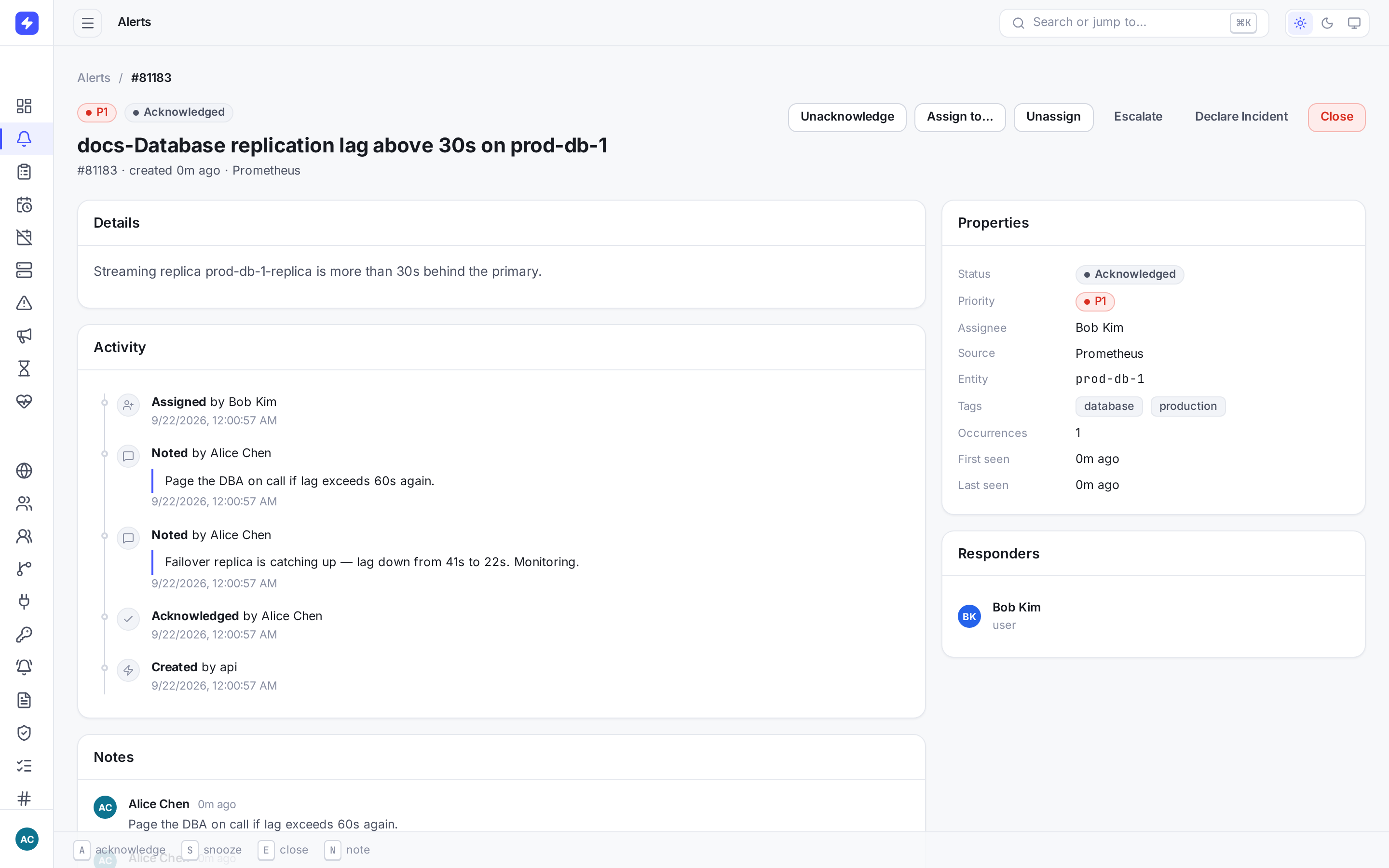The height and width of the screenshot is (868, 1389).
Task: Click Bob Kim in Responders card
Action: pos(1016,608)
